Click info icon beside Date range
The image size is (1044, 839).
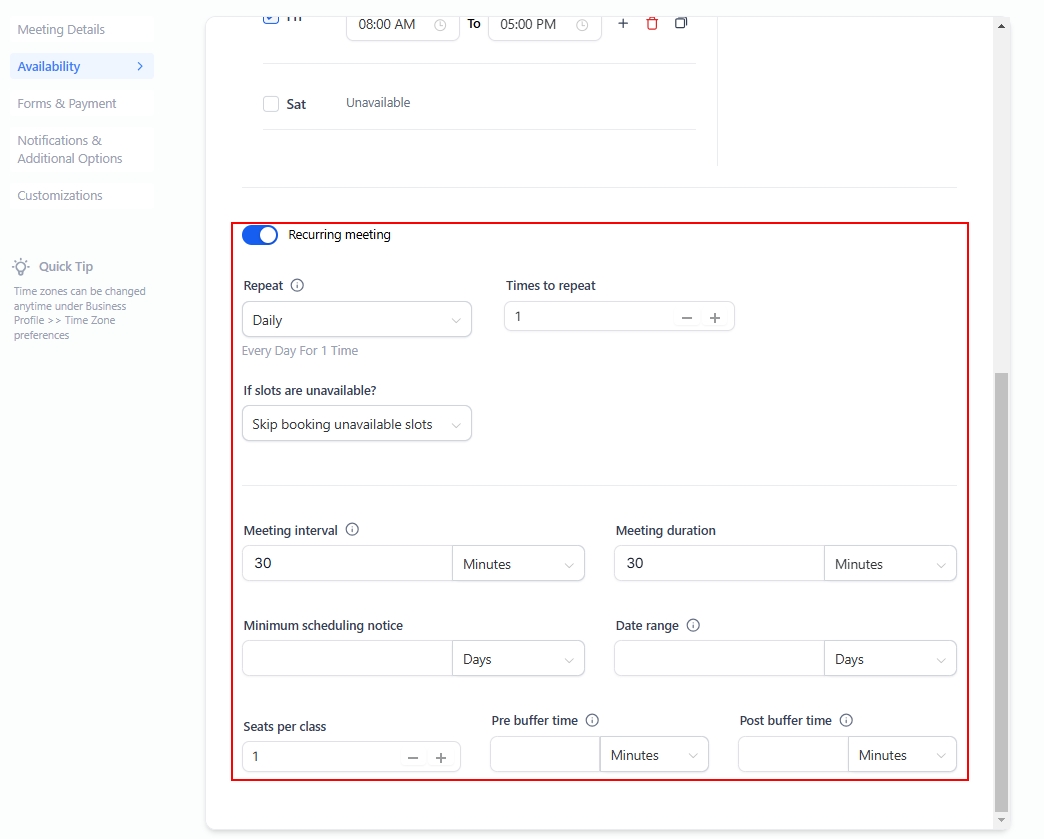(693, 625)
